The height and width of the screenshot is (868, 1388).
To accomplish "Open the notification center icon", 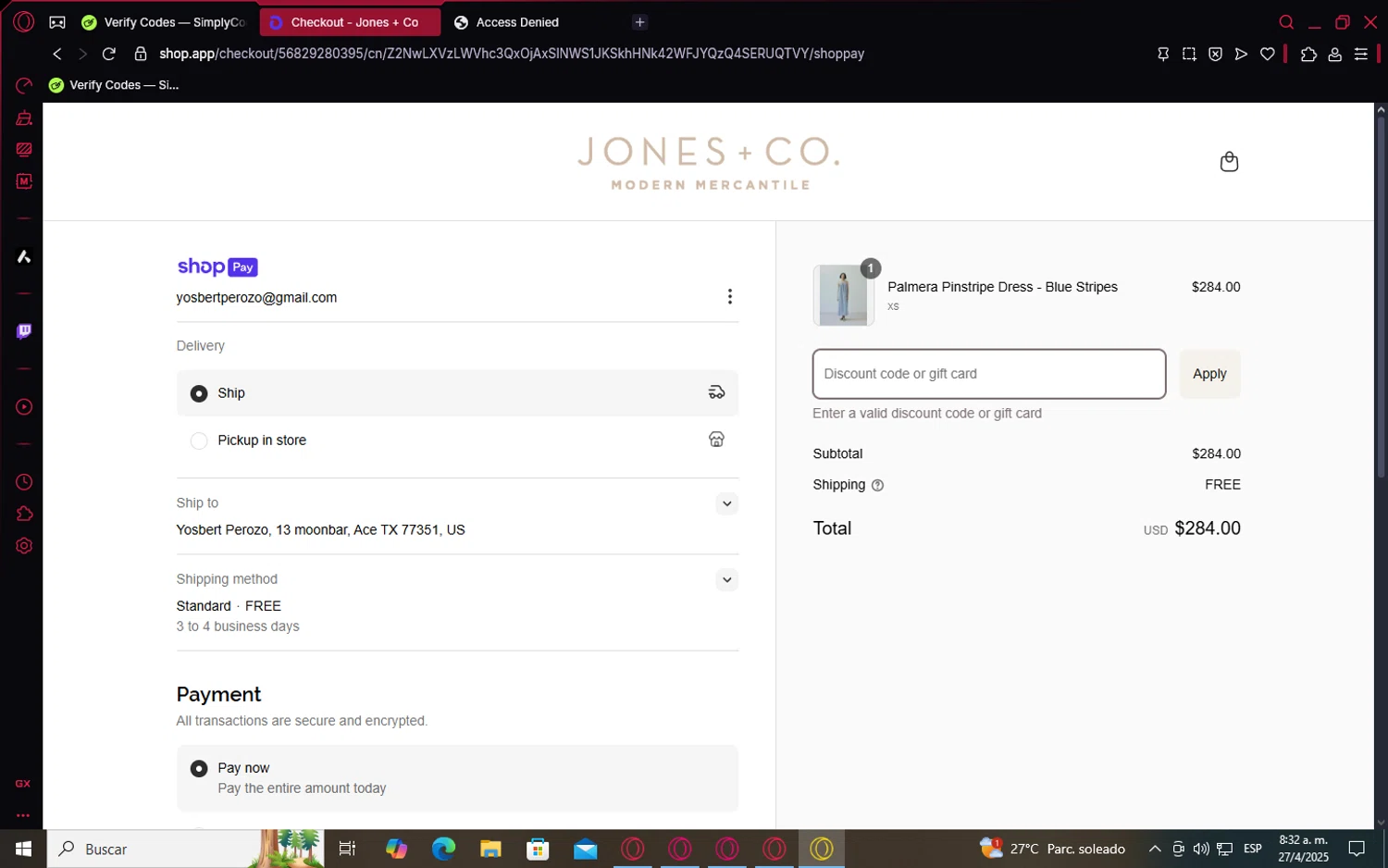I will click(1357, 849).
